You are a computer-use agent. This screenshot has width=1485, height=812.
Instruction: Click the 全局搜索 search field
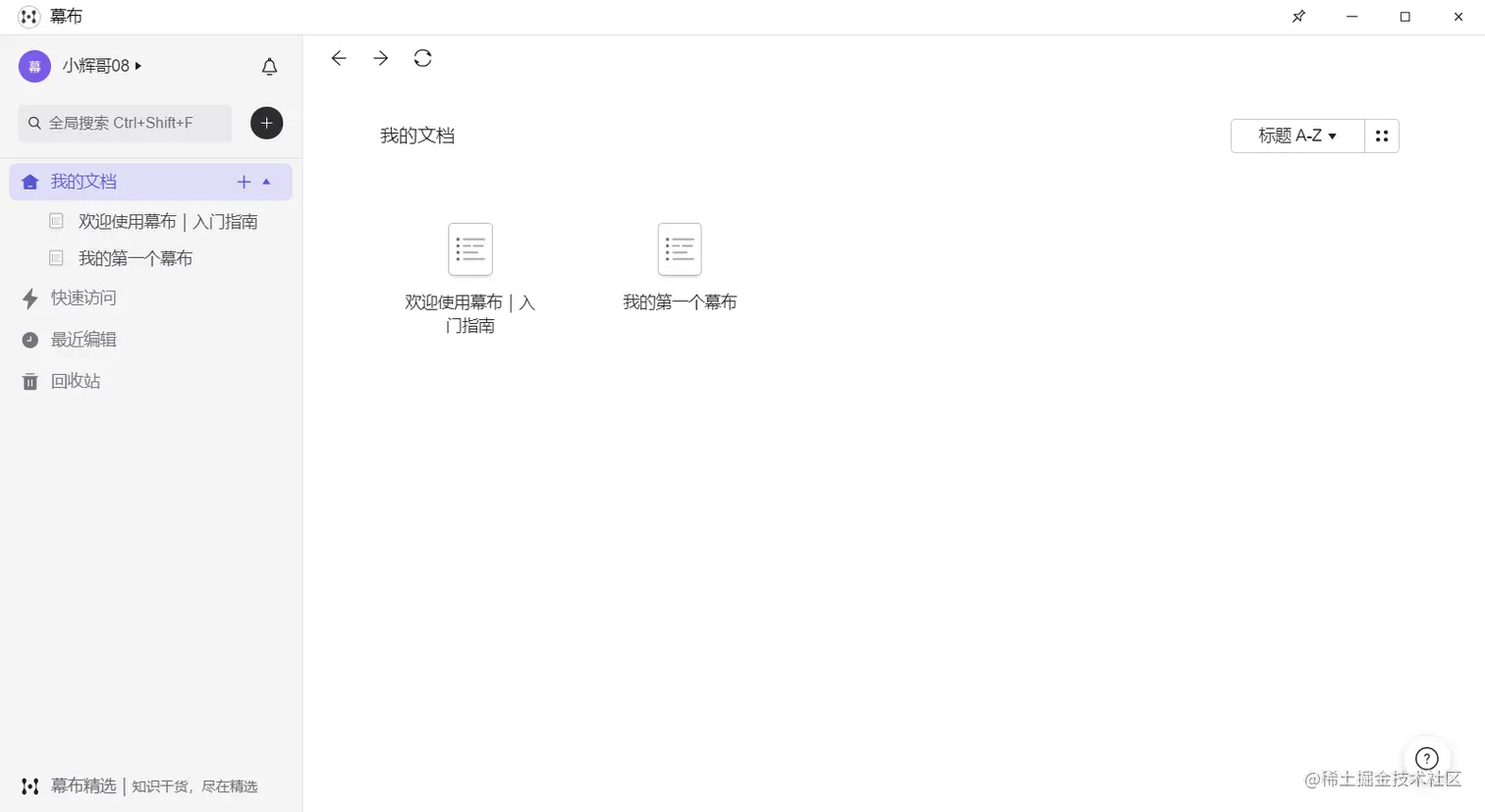(x=125, y=123)
